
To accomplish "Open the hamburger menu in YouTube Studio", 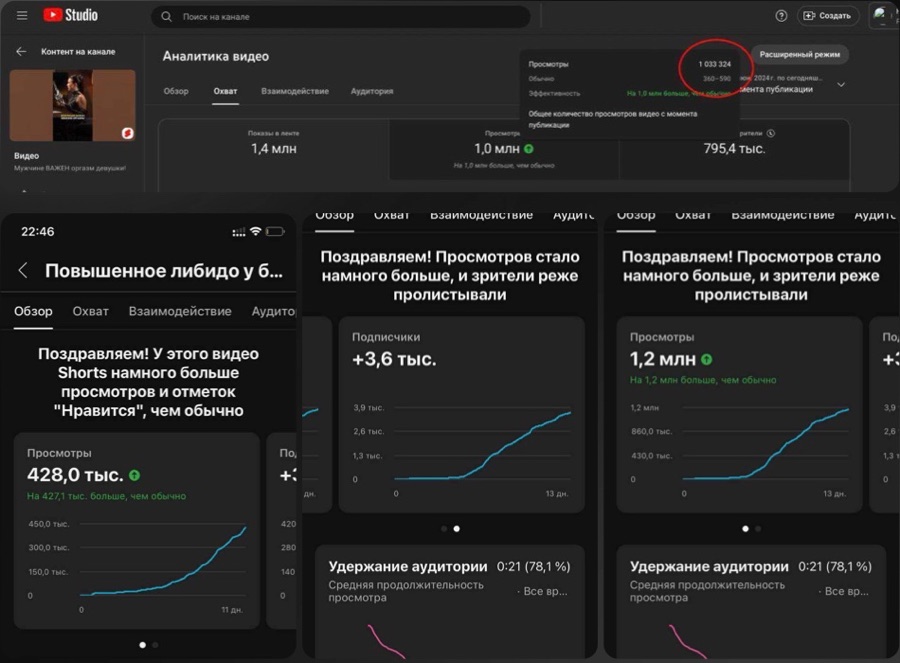I will pyautogui.click(x=22, y=15).
